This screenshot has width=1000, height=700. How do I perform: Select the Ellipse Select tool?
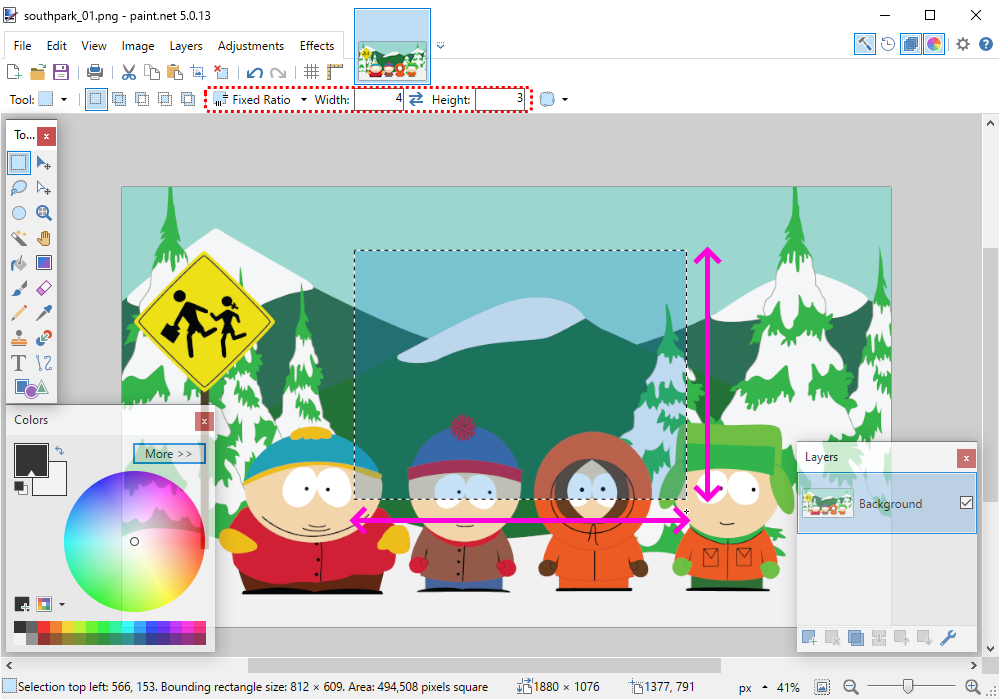18,213
